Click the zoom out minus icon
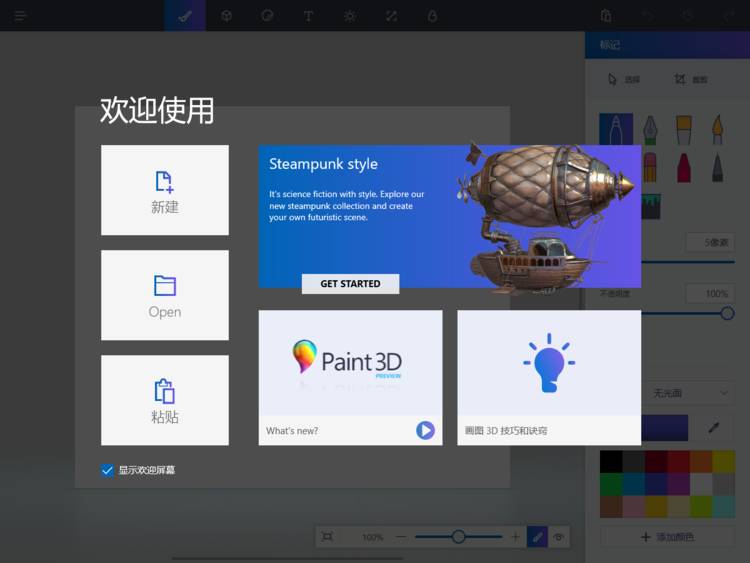 401,537
